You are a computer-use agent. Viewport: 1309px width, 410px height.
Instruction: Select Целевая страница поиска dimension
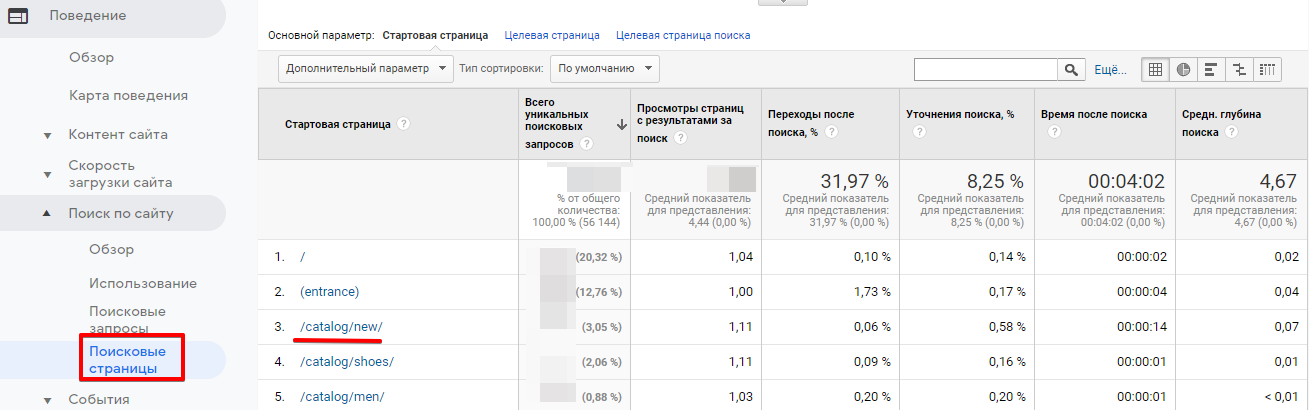click(x=683, y=35)
